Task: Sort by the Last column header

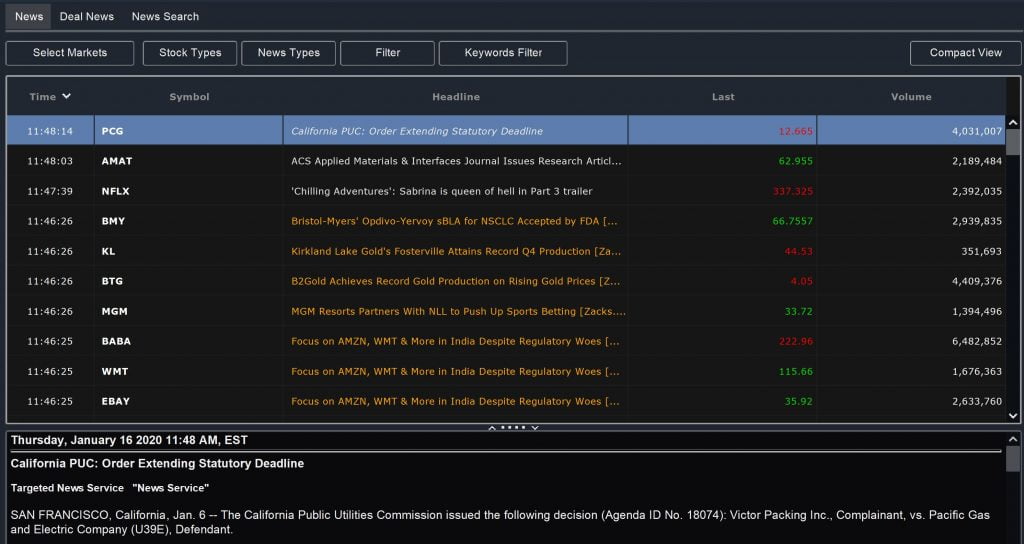Action: click(723, 97)
